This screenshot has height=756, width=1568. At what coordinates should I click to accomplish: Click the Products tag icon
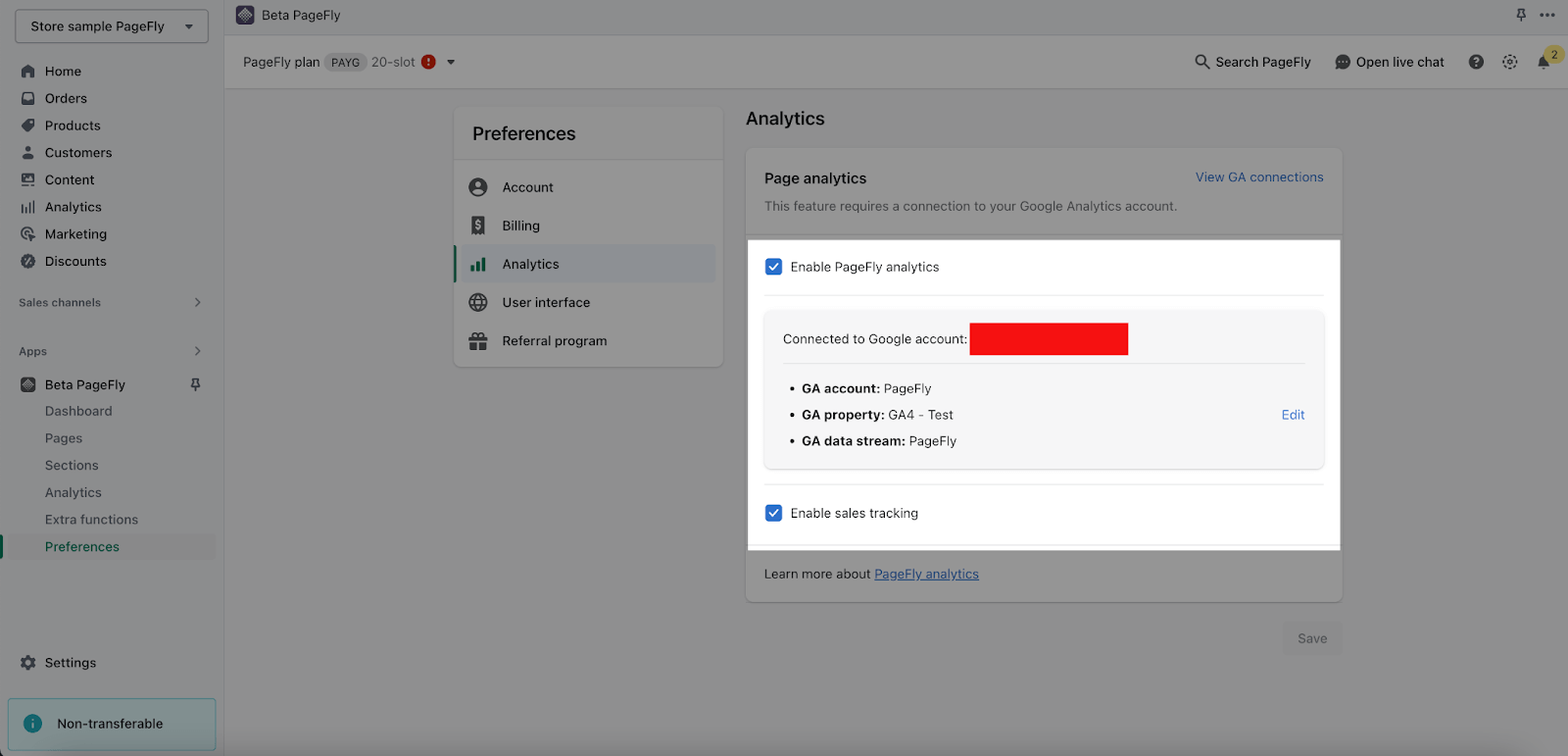pos(27,126)
